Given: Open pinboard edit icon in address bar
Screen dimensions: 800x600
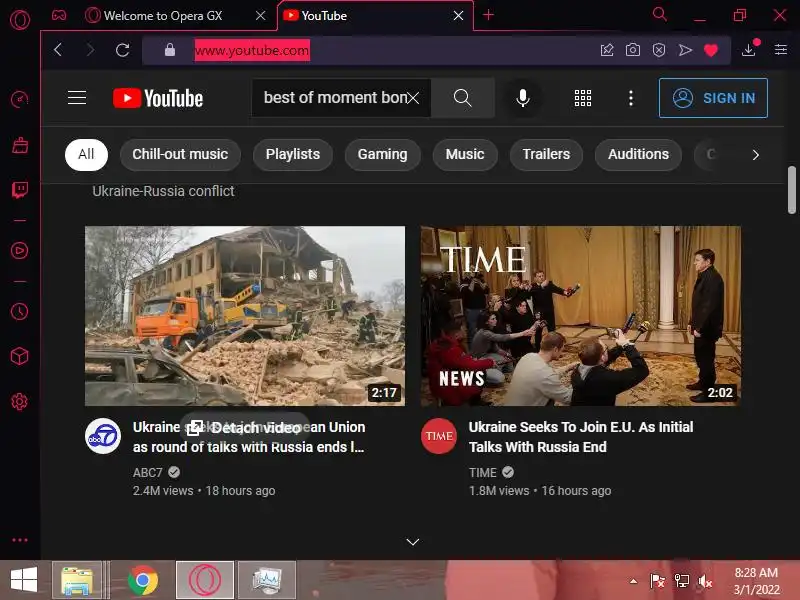Looking at the screenshot, I should (607, 49).
